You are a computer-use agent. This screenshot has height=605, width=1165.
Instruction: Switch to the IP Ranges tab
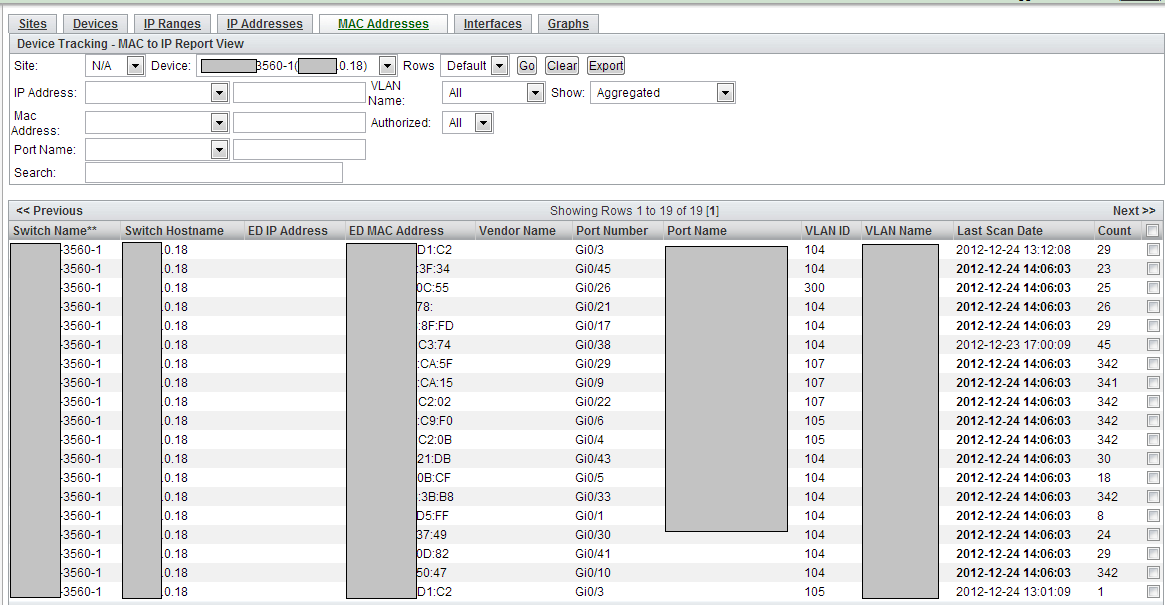(x=172, y=23)
